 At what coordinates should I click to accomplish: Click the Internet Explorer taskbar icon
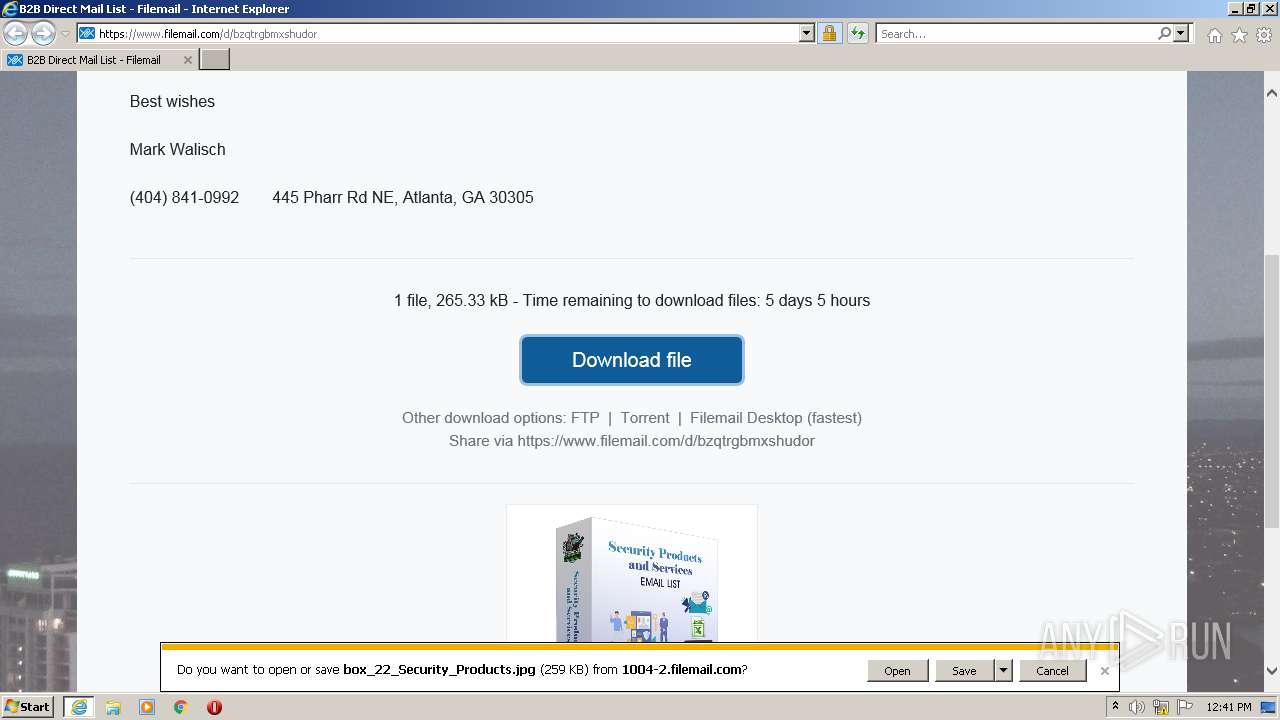[79, 707]
